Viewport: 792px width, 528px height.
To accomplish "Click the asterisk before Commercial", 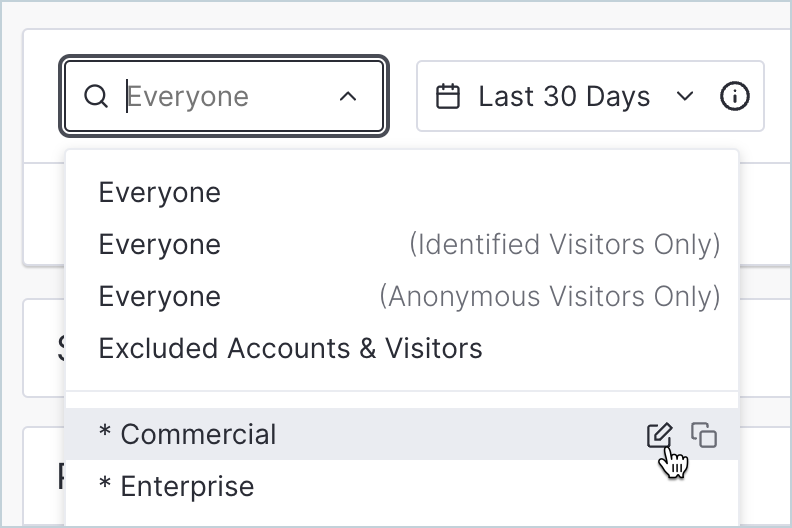I will 105,431.
